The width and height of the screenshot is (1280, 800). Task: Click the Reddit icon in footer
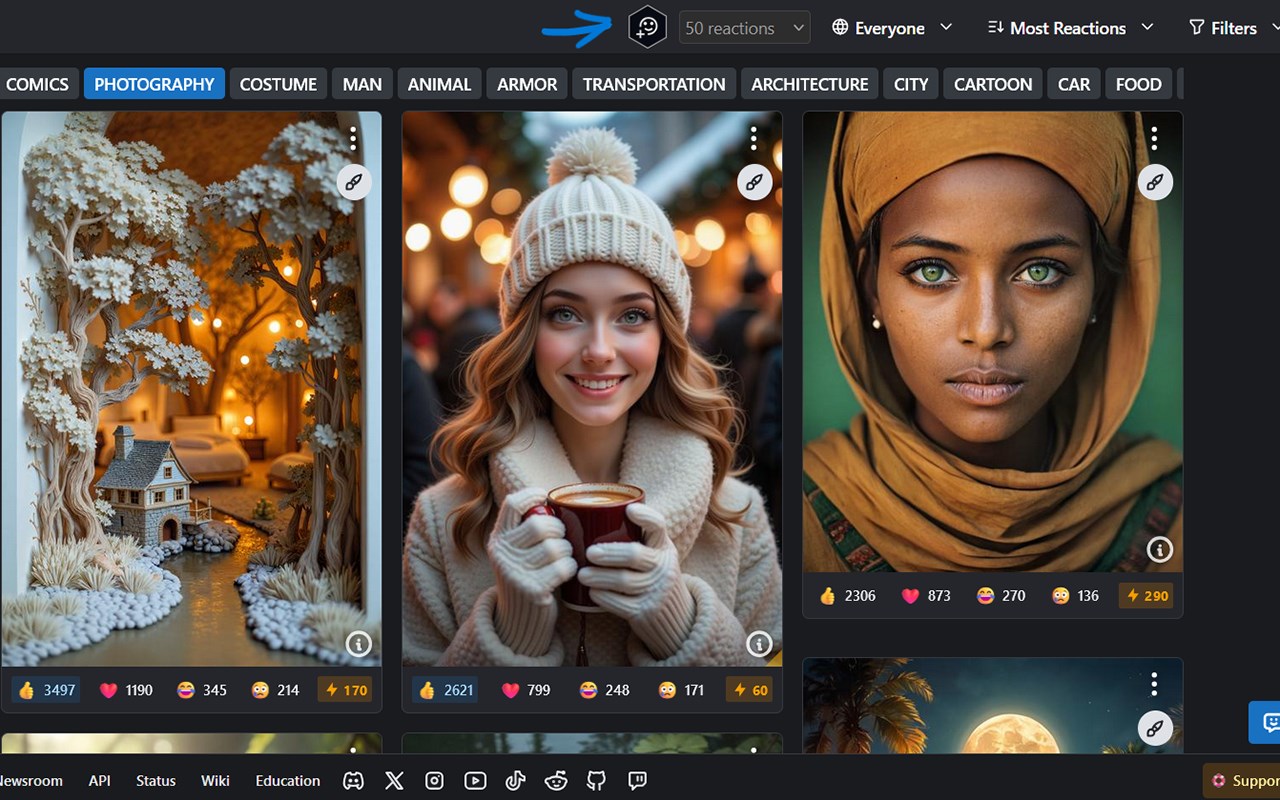click(x=556, y=781)
